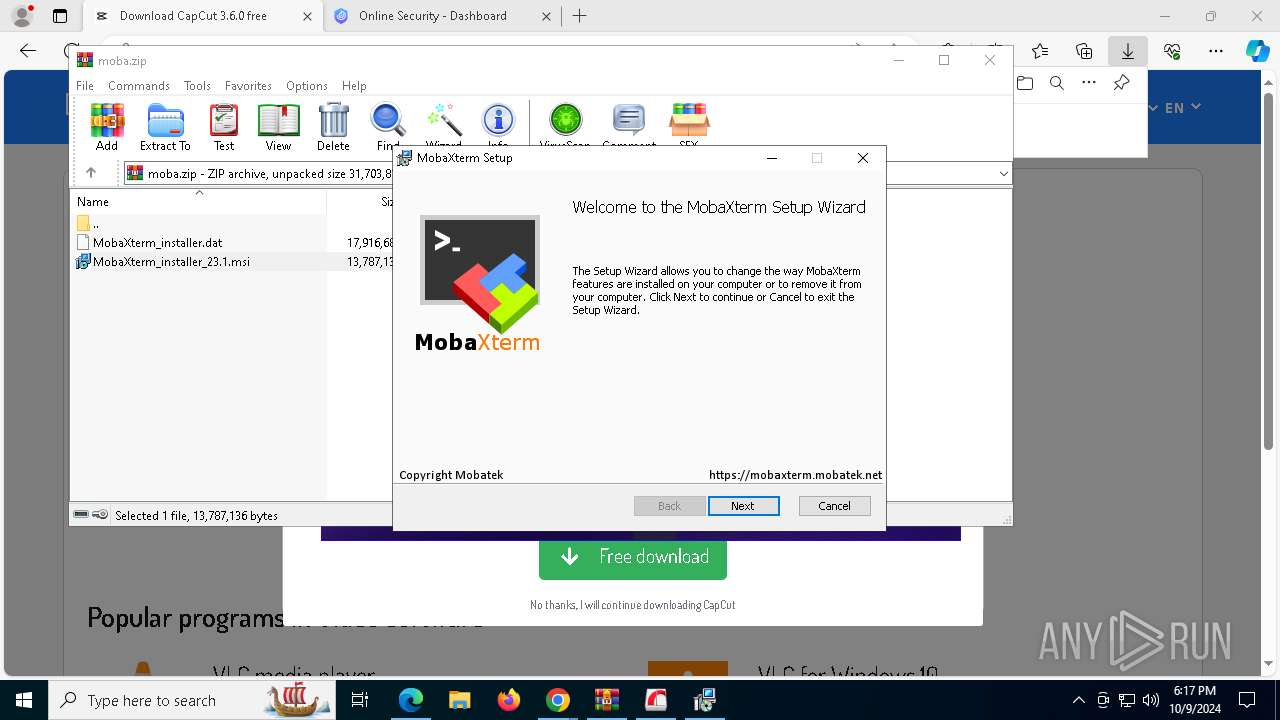Viewport: 1280px width, 720px height.
Task: Launch Chrome from taskbar
Action: (558, 700)
